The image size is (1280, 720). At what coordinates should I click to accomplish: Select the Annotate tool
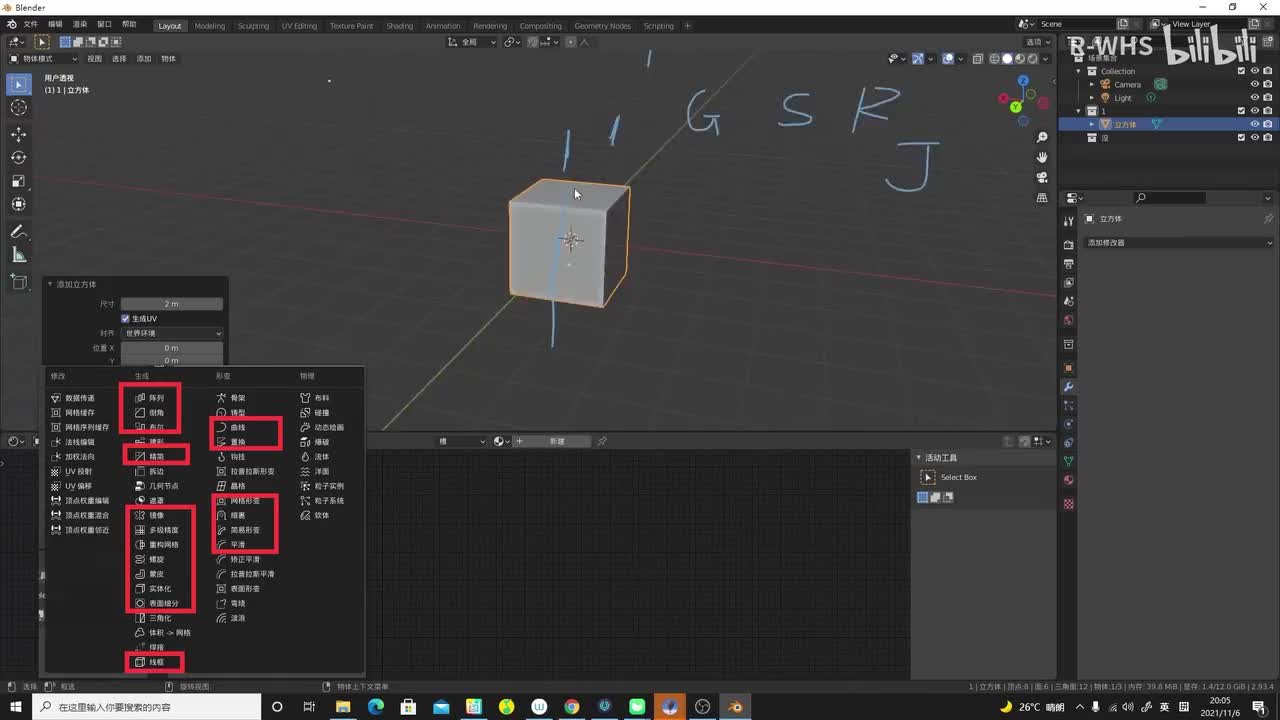19,231
